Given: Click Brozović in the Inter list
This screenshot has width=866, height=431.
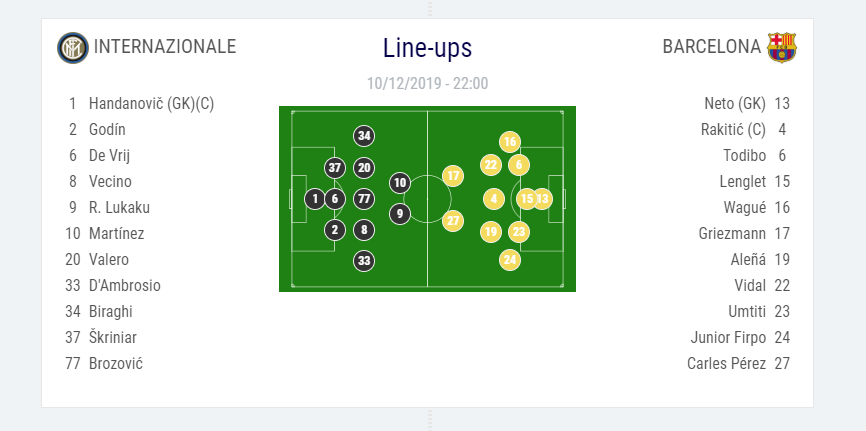Looking at the screenshot, I should [x=116, y=363].
